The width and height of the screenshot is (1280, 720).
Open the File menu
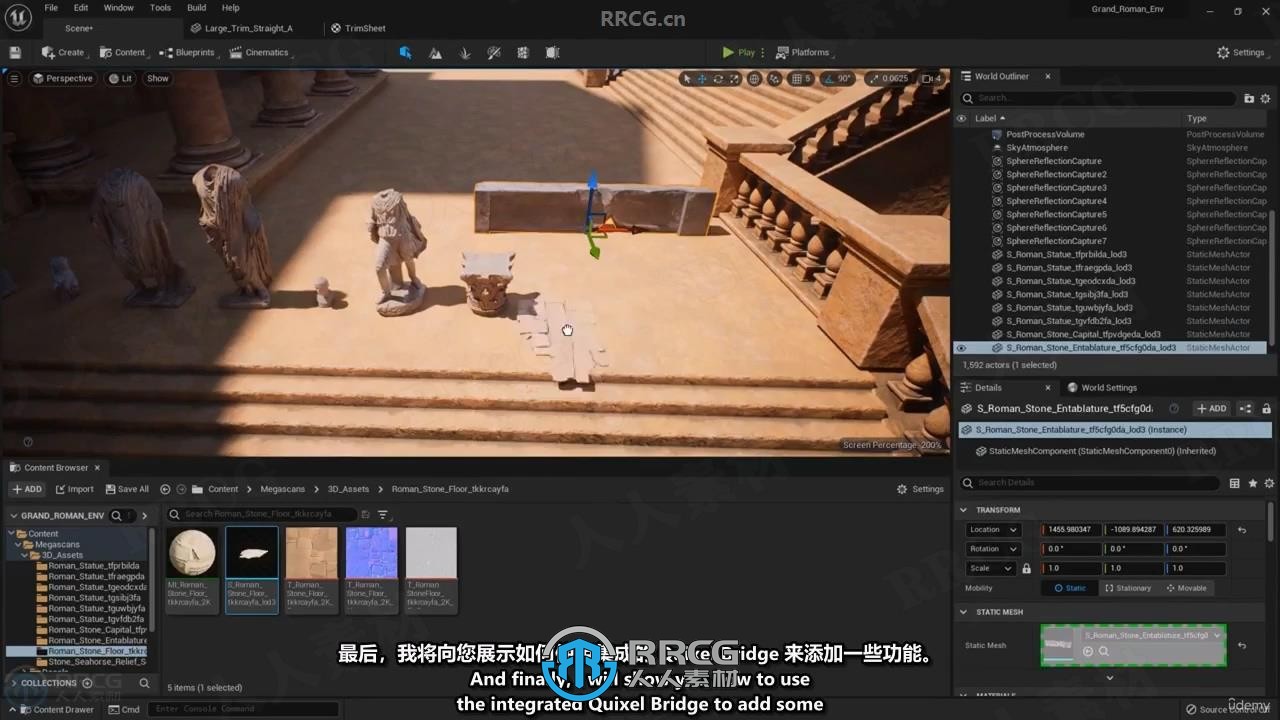[x=51, y=8]
